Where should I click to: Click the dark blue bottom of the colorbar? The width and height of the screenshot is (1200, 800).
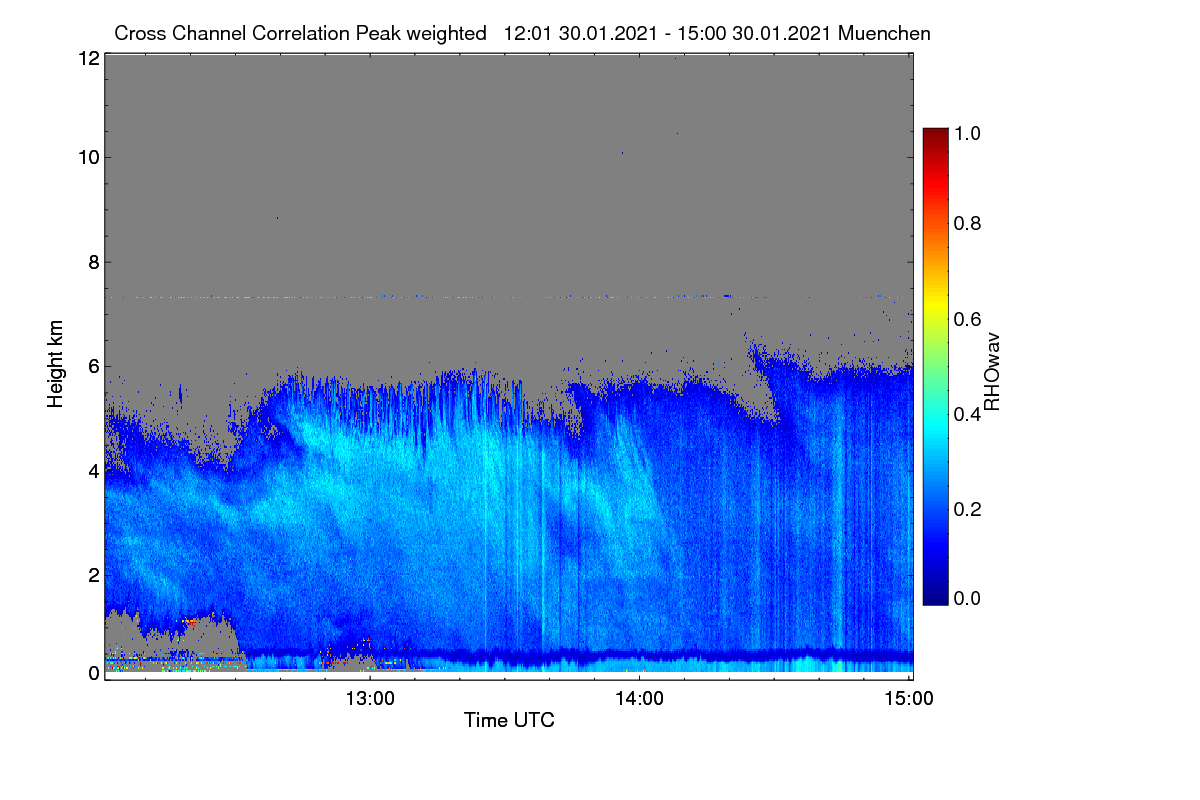(935, 597)
